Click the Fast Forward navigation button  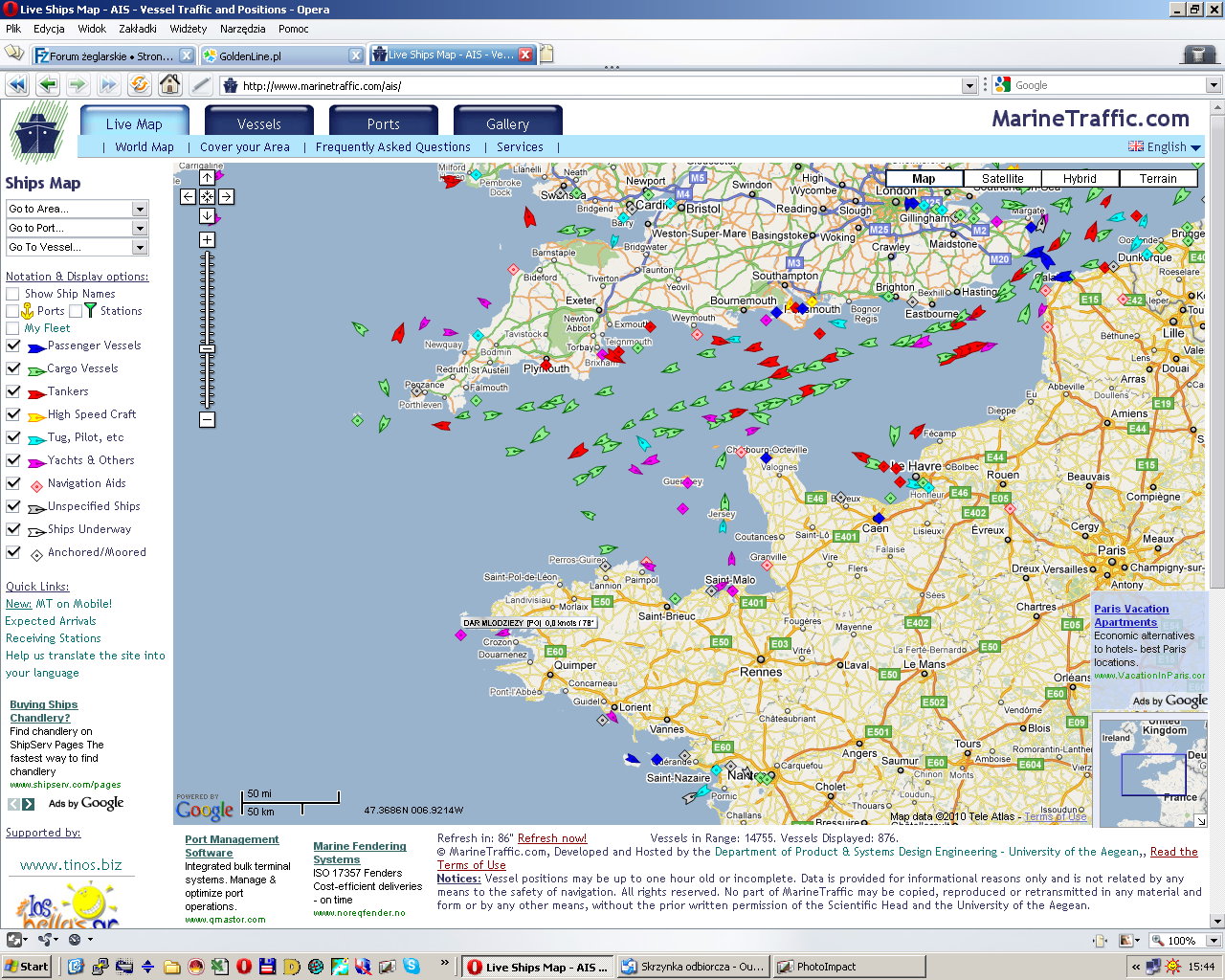pos(109,85)
